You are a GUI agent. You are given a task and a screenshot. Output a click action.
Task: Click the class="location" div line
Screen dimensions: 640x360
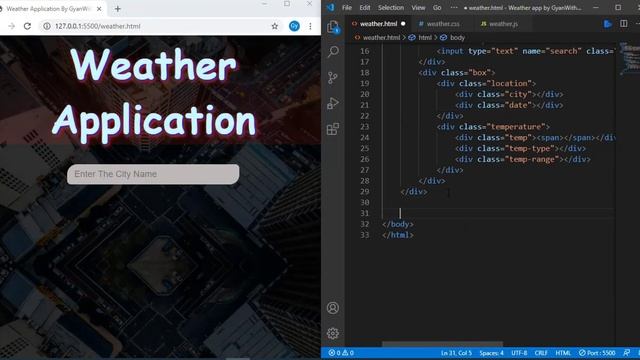(487, 84)
